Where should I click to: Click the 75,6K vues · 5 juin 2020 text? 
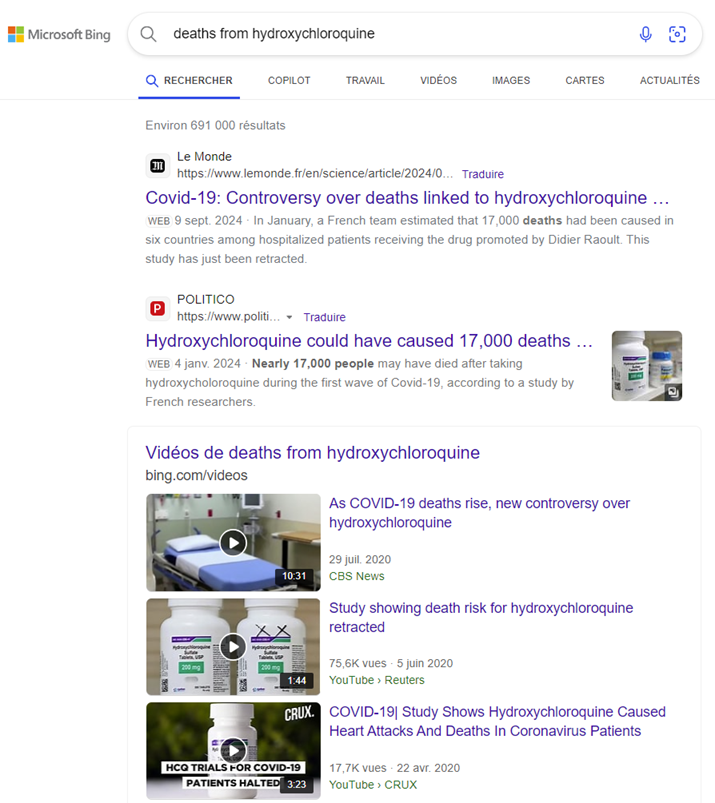coord(391,663)
